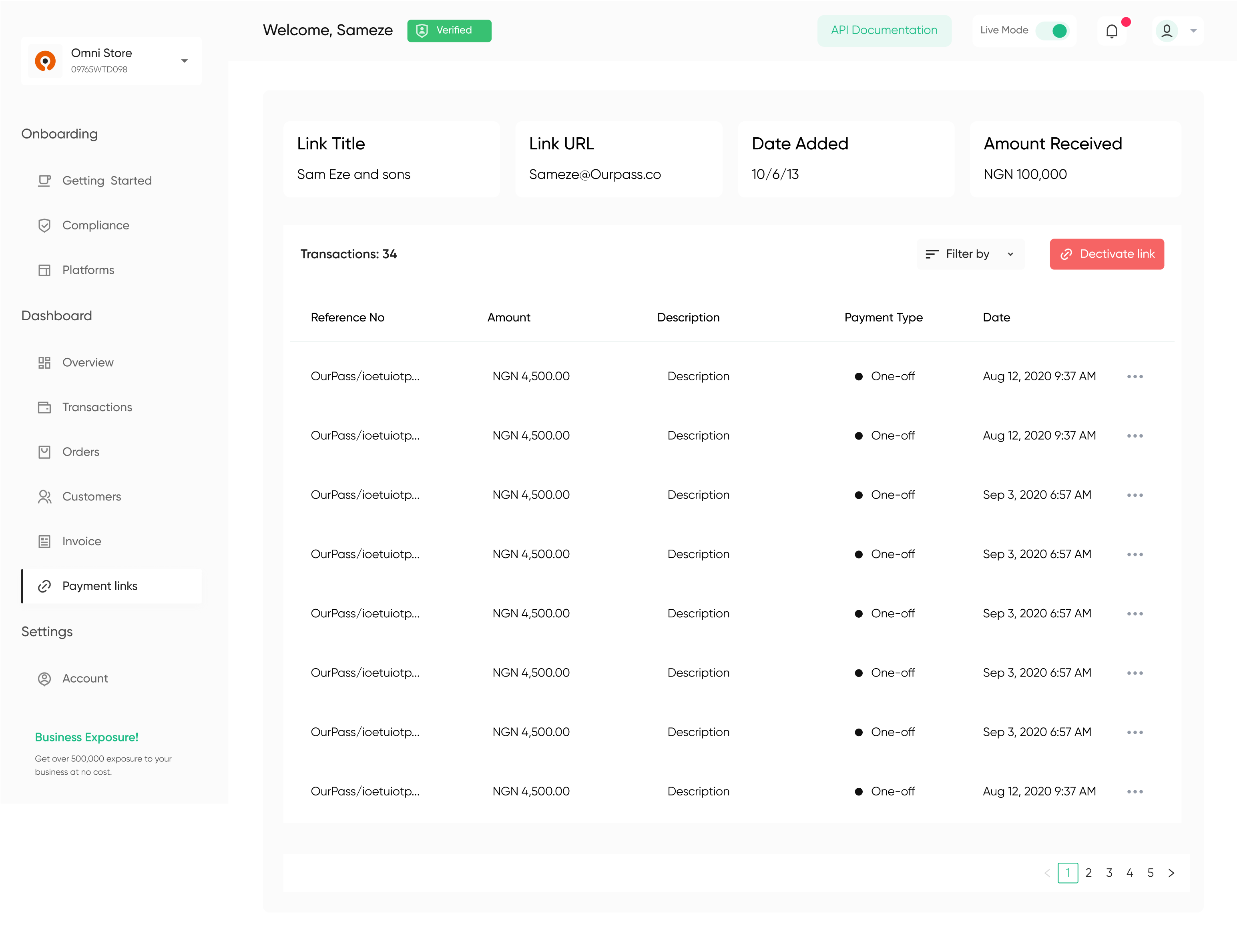The image size is (1237, 952).
Task: Click the Account user-circle icon
Action: [x=44, y=679]
